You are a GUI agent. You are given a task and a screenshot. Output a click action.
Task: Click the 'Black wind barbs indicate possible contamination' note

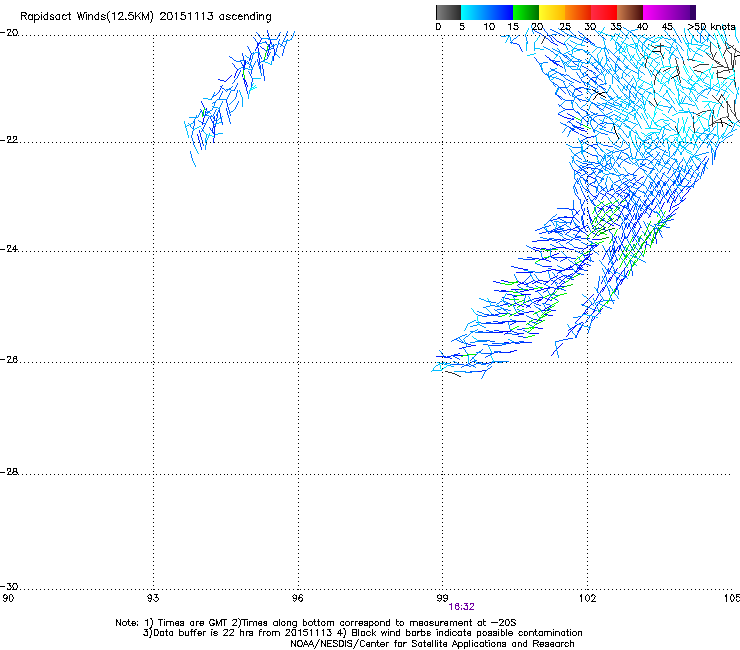pos(467,633)
